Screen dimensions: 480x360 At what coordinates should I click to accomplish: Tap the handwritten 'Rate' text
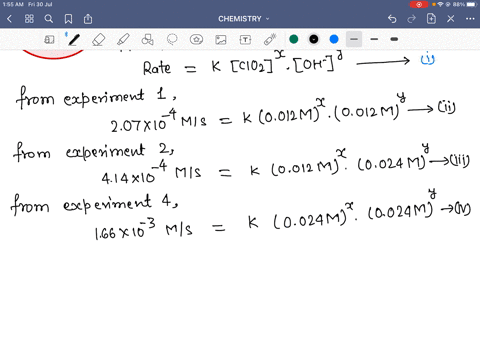[157, 68]
